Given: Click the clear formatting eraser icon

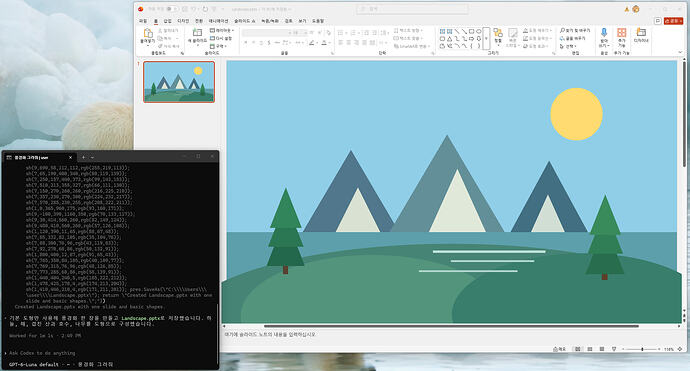Looking at the screenshot, I should [328, 33].
